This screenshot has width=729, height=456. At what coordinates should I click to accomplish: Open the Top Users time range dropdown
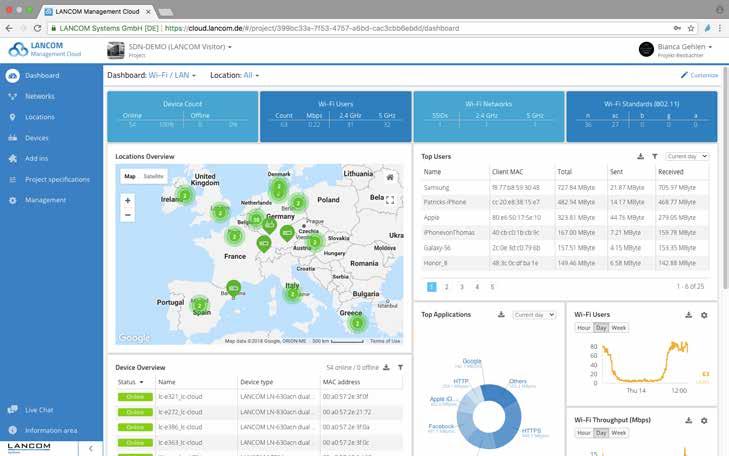[687, 156]
